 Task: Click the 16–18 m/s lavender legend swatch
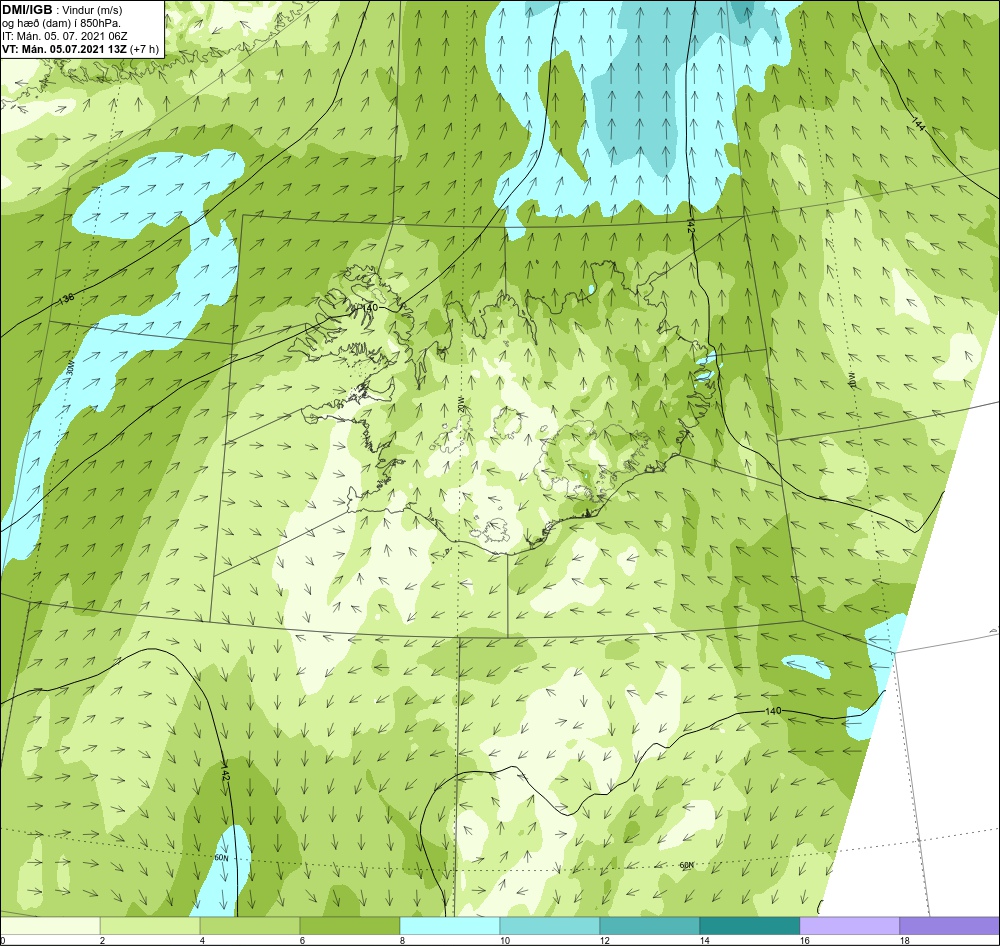tap(849, 926)
